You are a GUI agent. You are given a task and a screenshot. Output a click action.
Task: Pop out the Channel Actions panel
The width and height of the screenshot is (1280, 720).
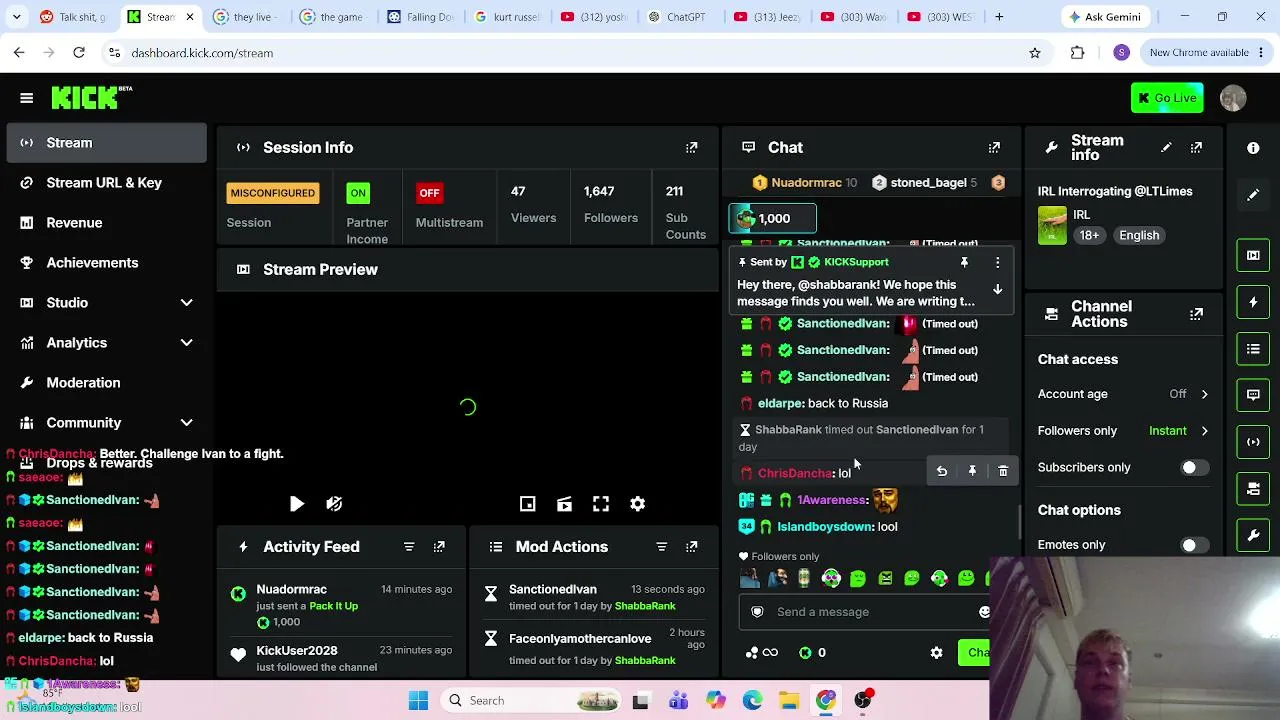click(1196, 314)
